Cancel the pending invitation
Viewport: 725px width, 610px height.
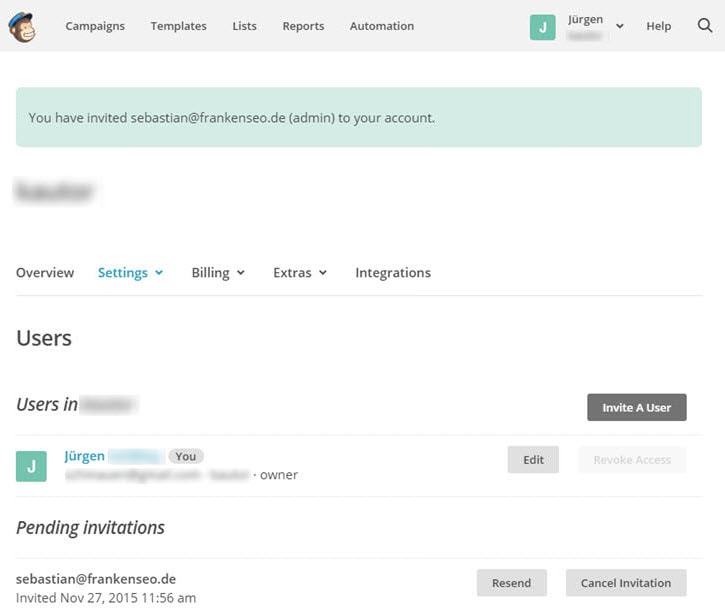626,583
